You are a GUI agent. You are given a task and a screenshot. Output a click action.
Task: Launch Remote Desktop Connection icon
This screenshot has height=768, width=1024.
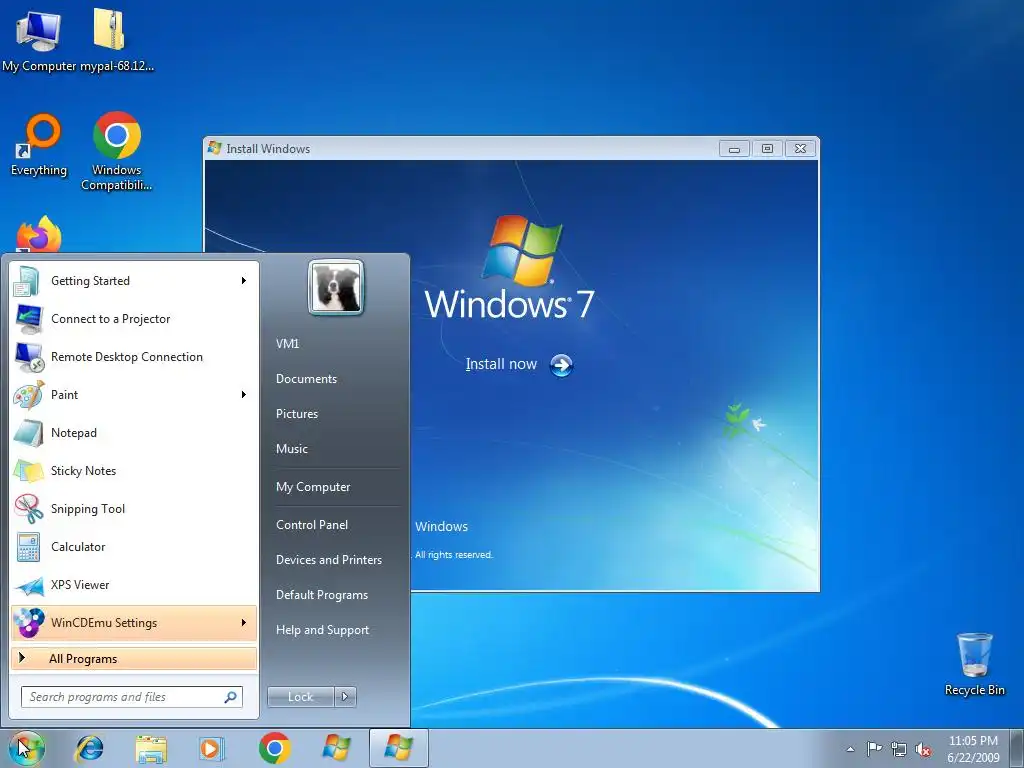point(28,357)
